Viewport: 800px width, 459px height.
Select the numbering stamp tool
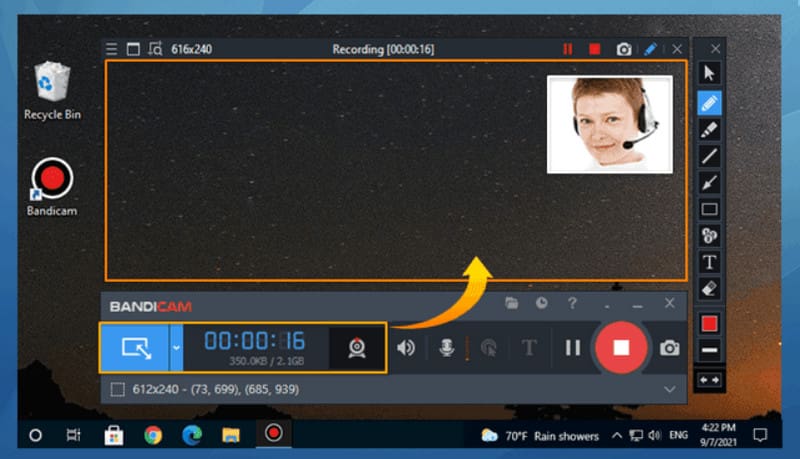(x=709, y=236)
